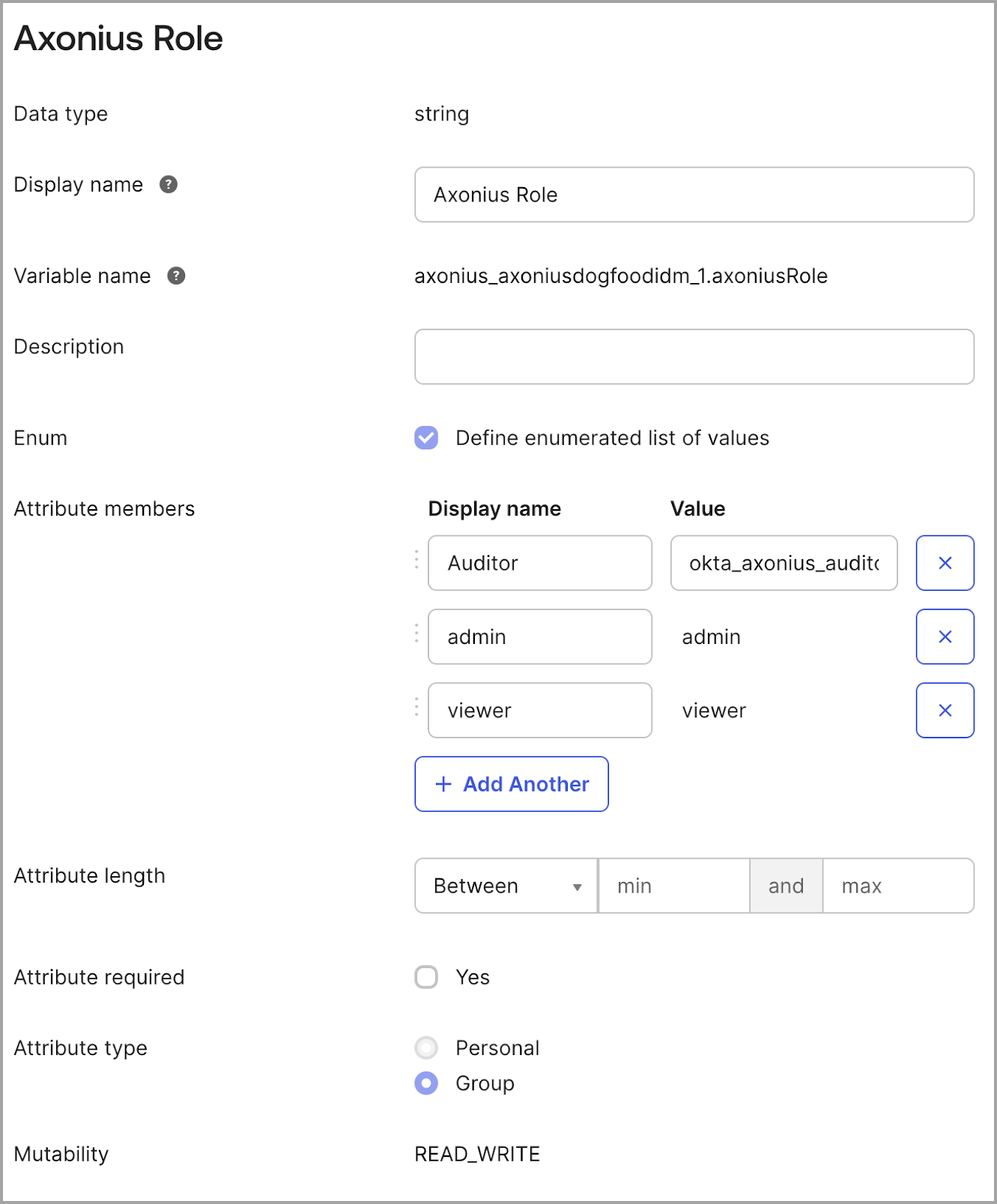
Task: Focus the min length field
Action: click(x=674, y=886)
